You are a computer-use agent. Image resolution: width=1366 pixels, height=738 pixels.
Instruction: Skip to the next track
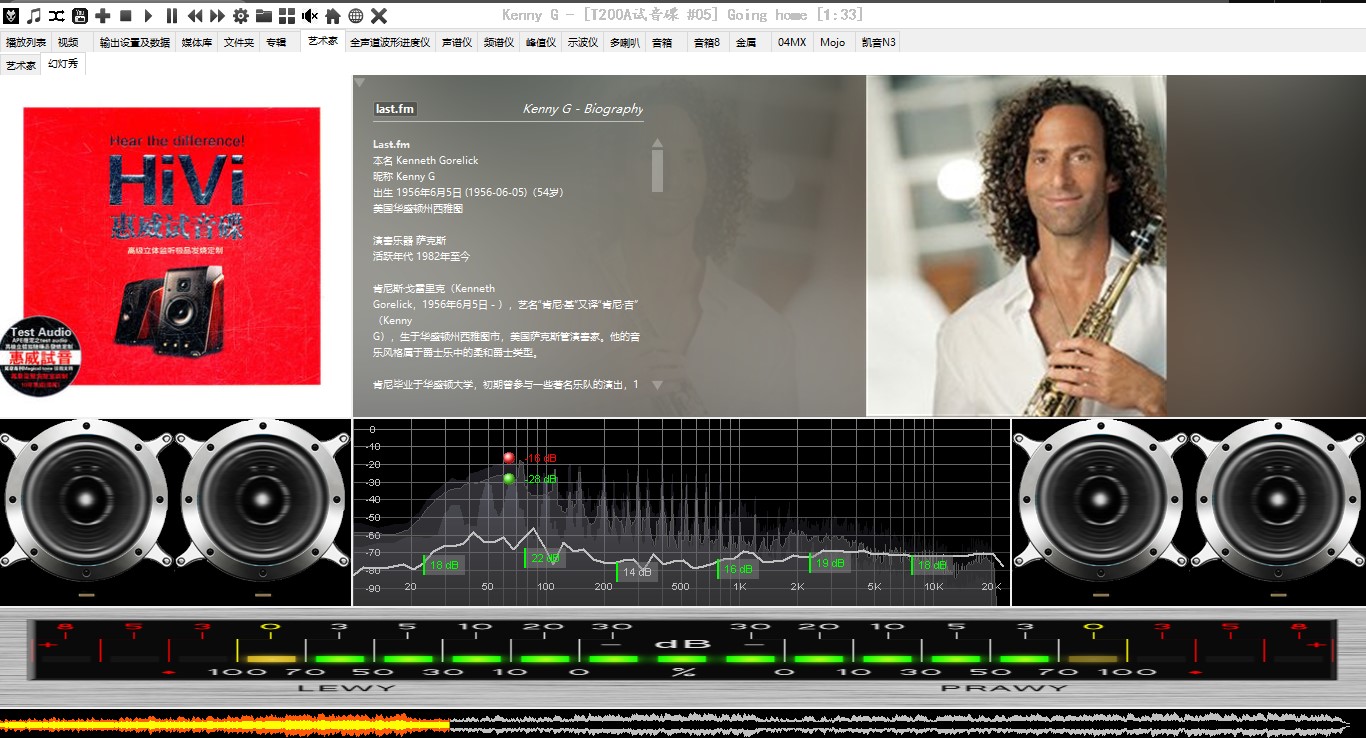pos(217,15)
